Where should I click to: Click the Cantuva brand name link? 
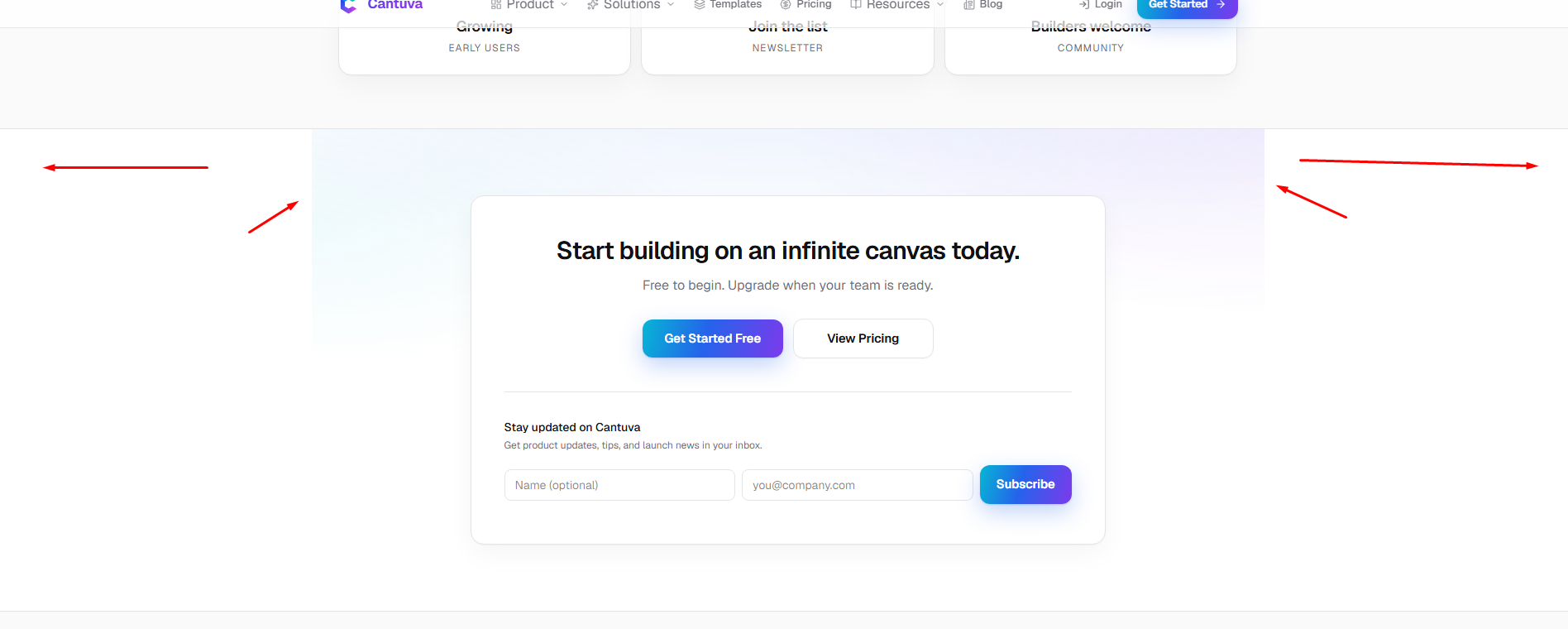[395, 5]
